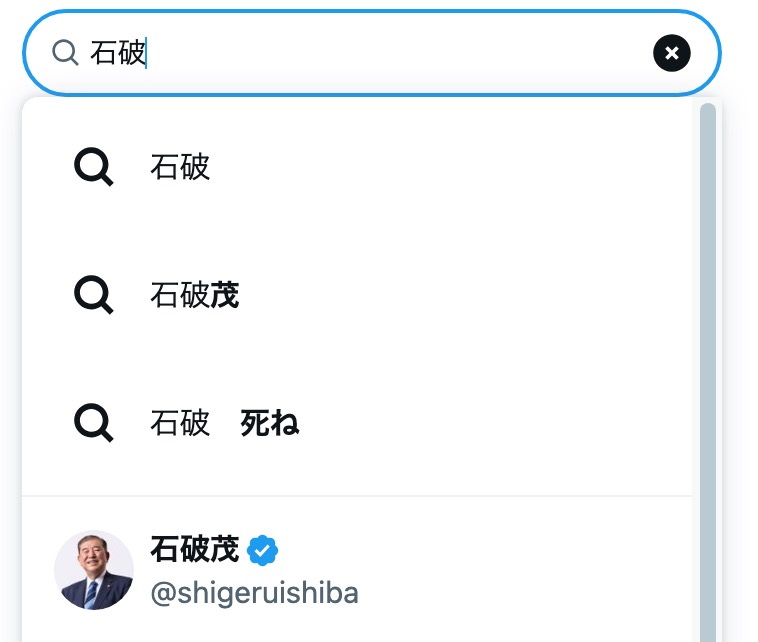Click the magnifier icon of the last query suggestion
Image resolution: width=758 pixels, height=642 pixels.
tap(93, 423)
